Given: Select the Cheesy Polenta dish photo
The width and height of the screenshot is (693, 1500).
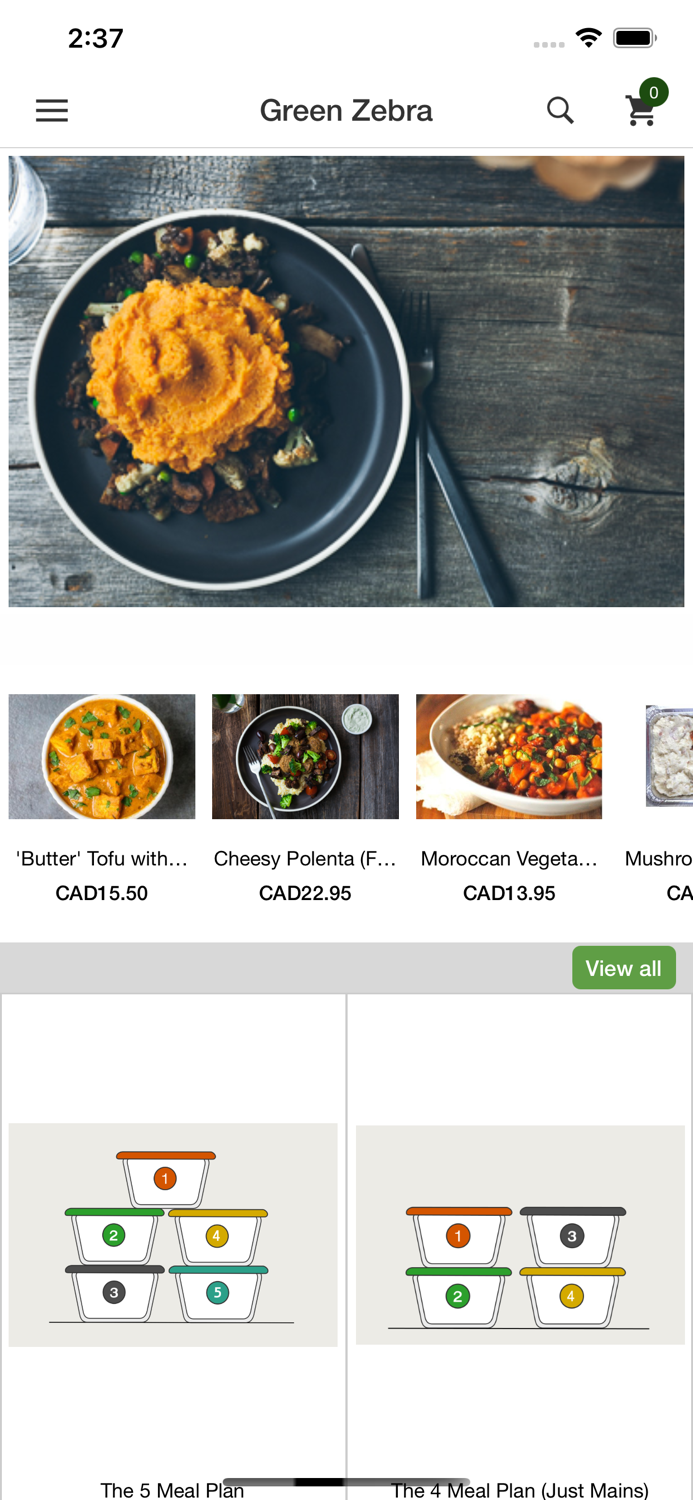Looking at the screenshot, I should (x=305, y=757).
